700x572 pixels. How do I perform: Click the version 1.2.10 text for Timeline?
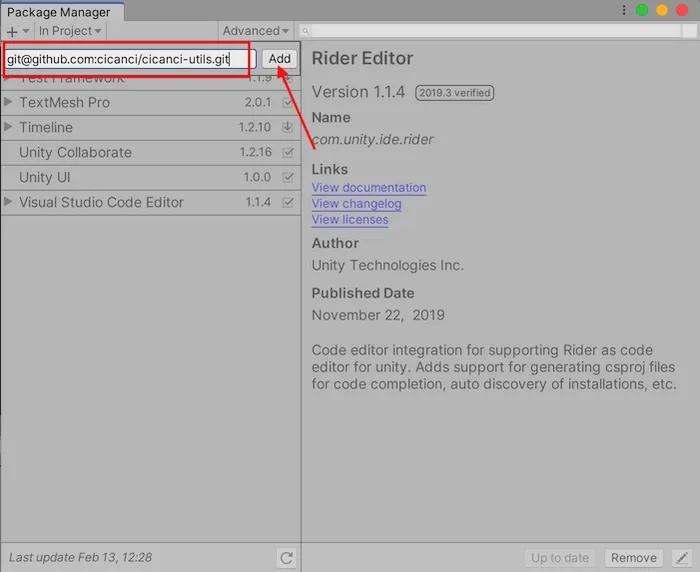pyautogui.click(x=254, y=127)
